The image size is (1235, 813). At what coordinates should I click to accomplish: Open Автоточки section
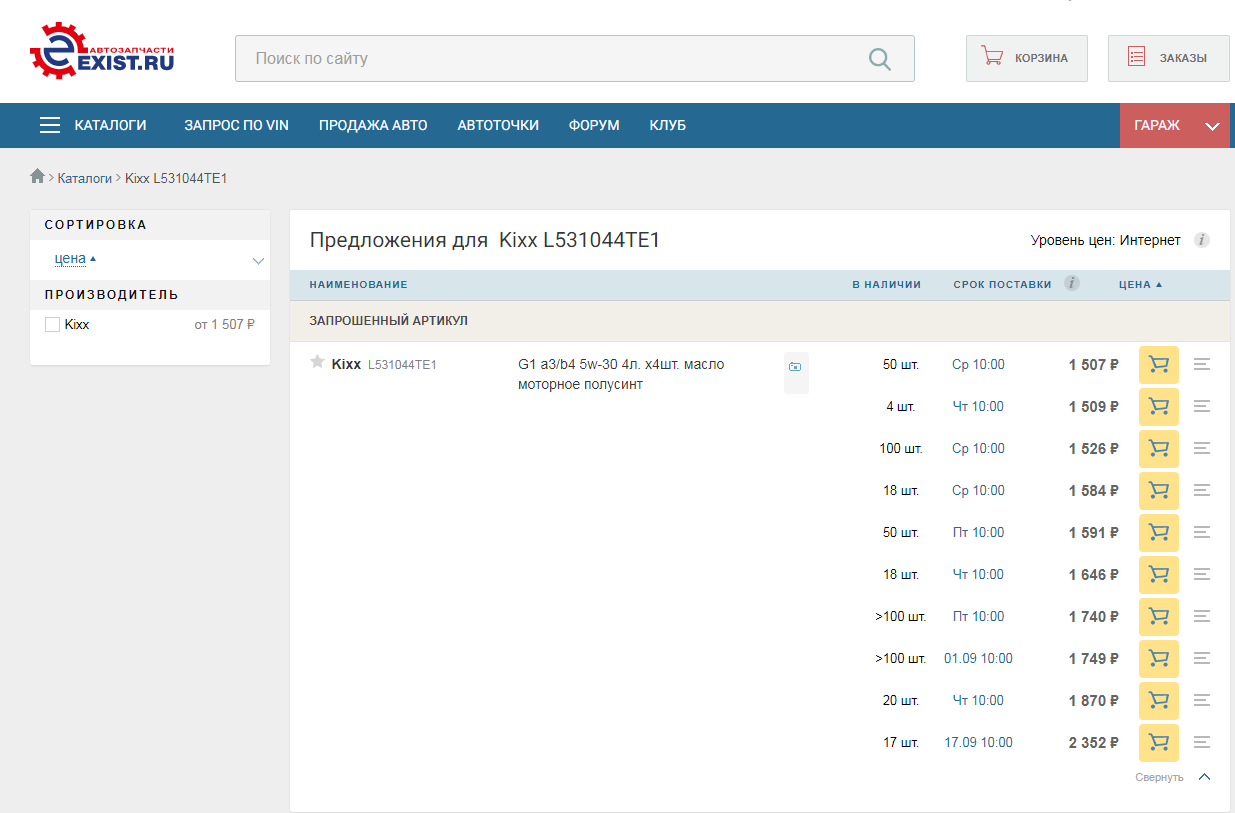498,125
